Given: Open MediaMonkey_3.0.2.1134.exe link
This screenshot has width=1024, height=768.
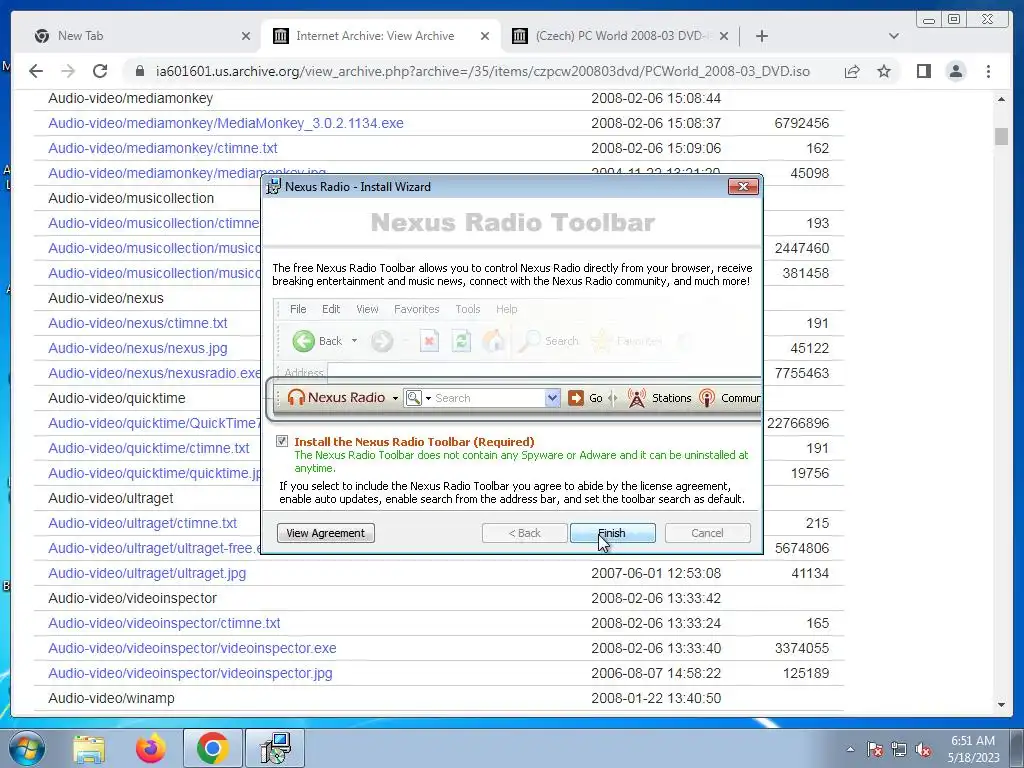Looking at the screenshot, I should (x=226, y=123).
